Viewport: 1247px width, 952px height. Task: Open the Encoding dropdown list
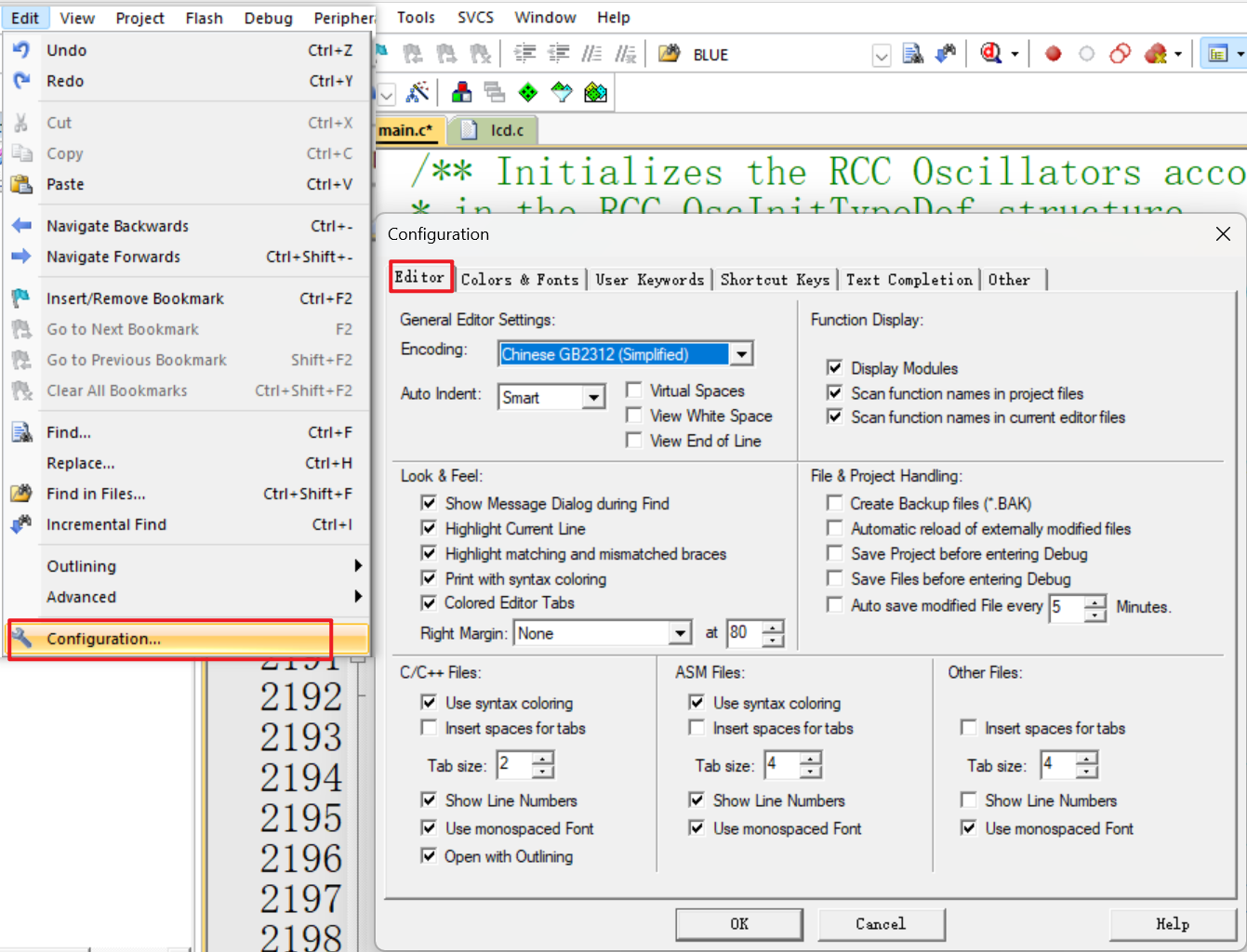pos(741,354)
